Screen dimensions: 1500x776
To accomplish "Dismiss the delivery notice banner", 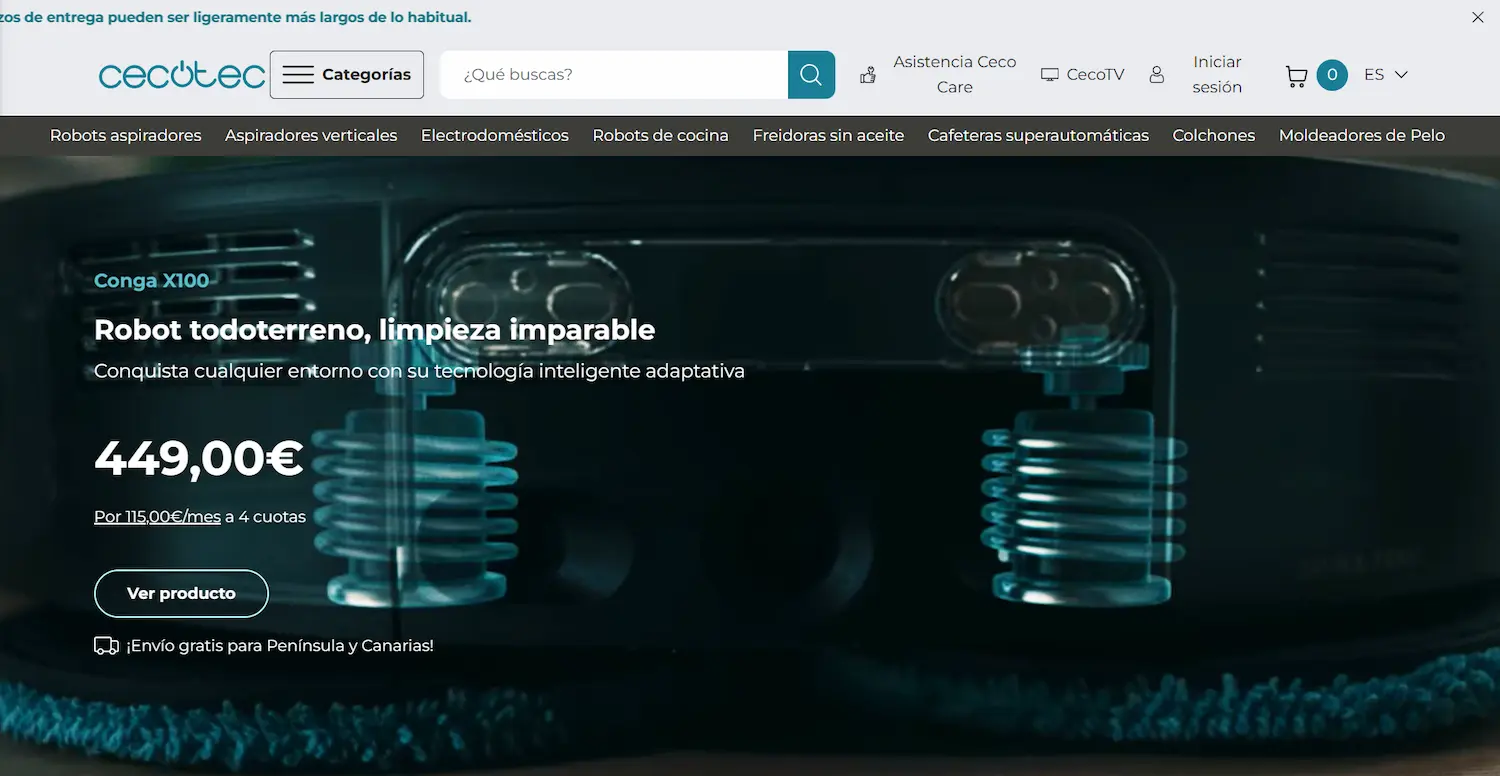I will (1478, 17).
